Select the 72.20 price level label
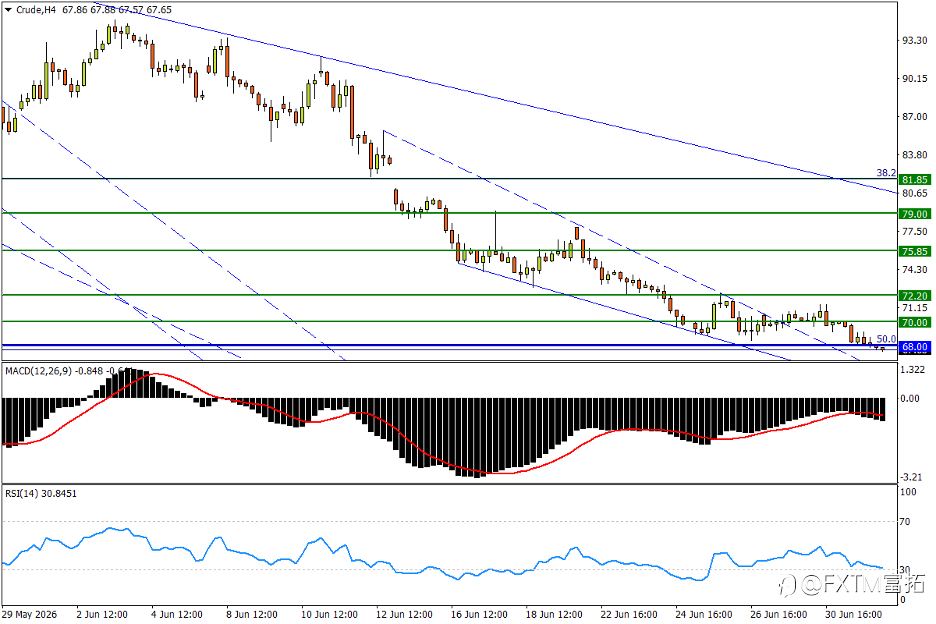The width and height of the screenshot is (936, 624). pos(915,296)
